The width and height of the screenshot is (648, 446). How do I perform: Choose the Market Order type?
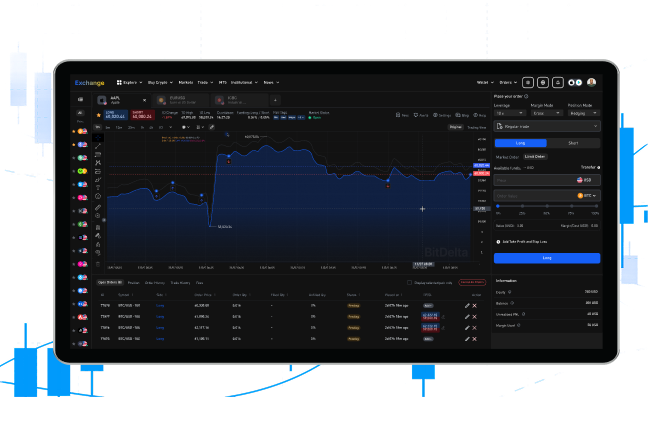507,157
